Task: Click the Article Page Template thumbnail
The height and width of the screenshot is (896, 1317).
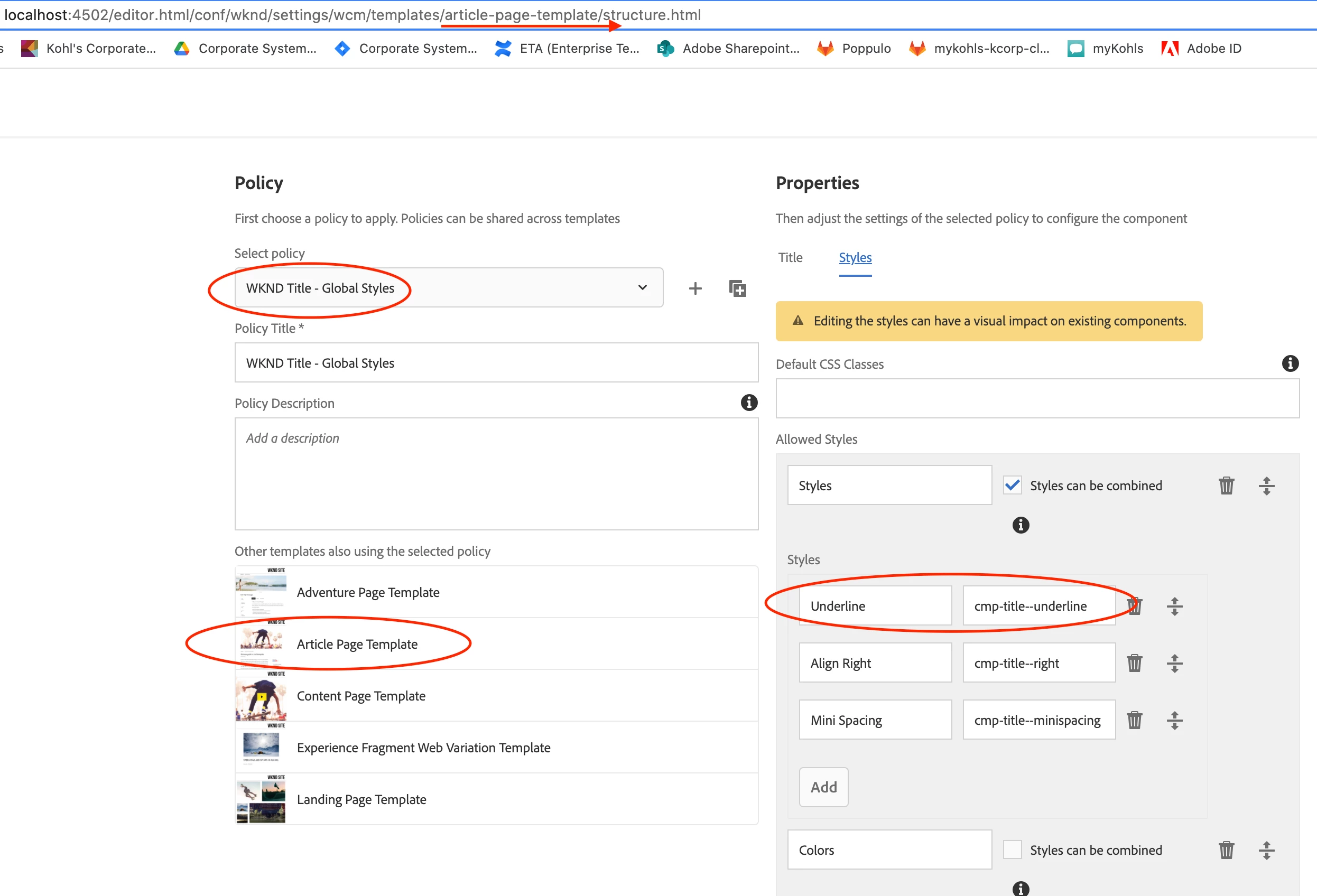Action: 261,643
